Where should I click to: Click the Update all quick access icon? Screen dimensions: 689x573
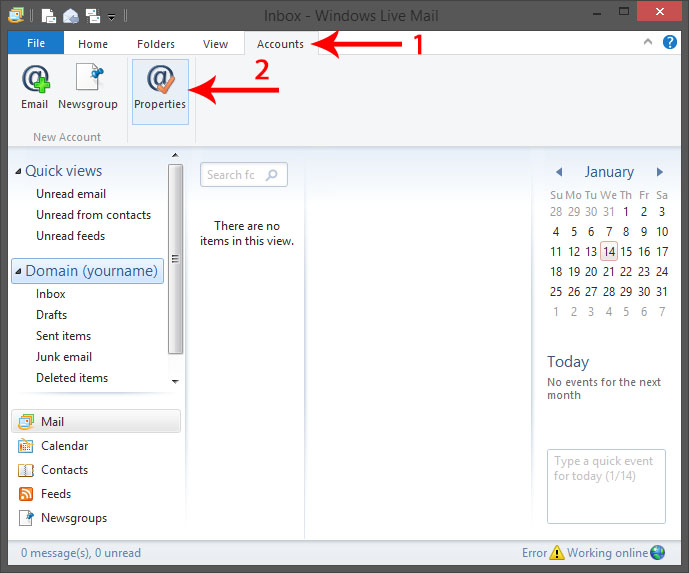[x=93, y=16]
